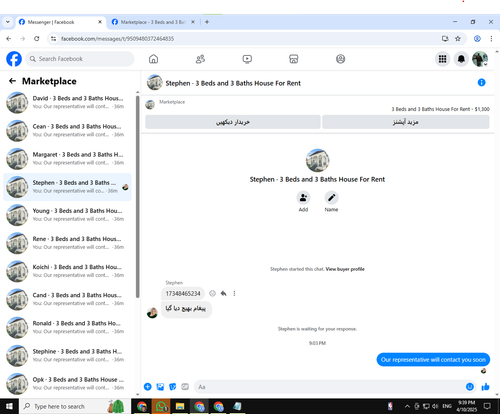
Task: Attach a photo using the image icon
Action: click(x=160, y=387)
